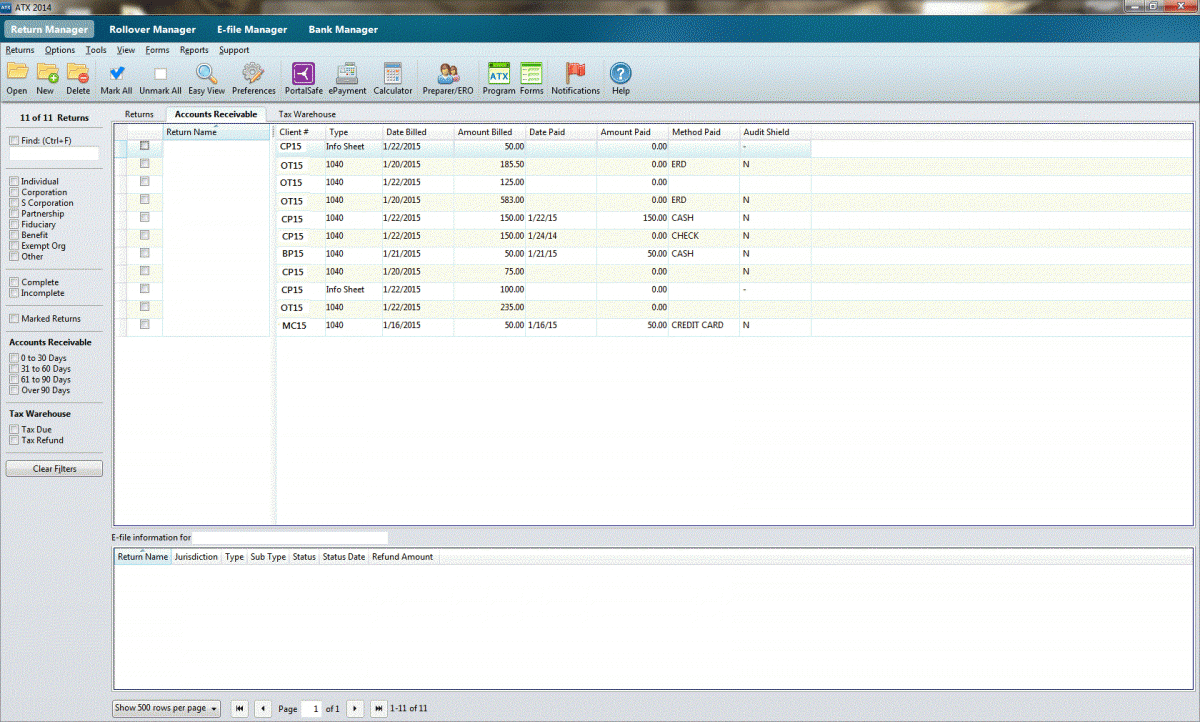Viewport: 1200px width, 722px height.
Task: Click the page number field
Action: click(x=312, y=708)
